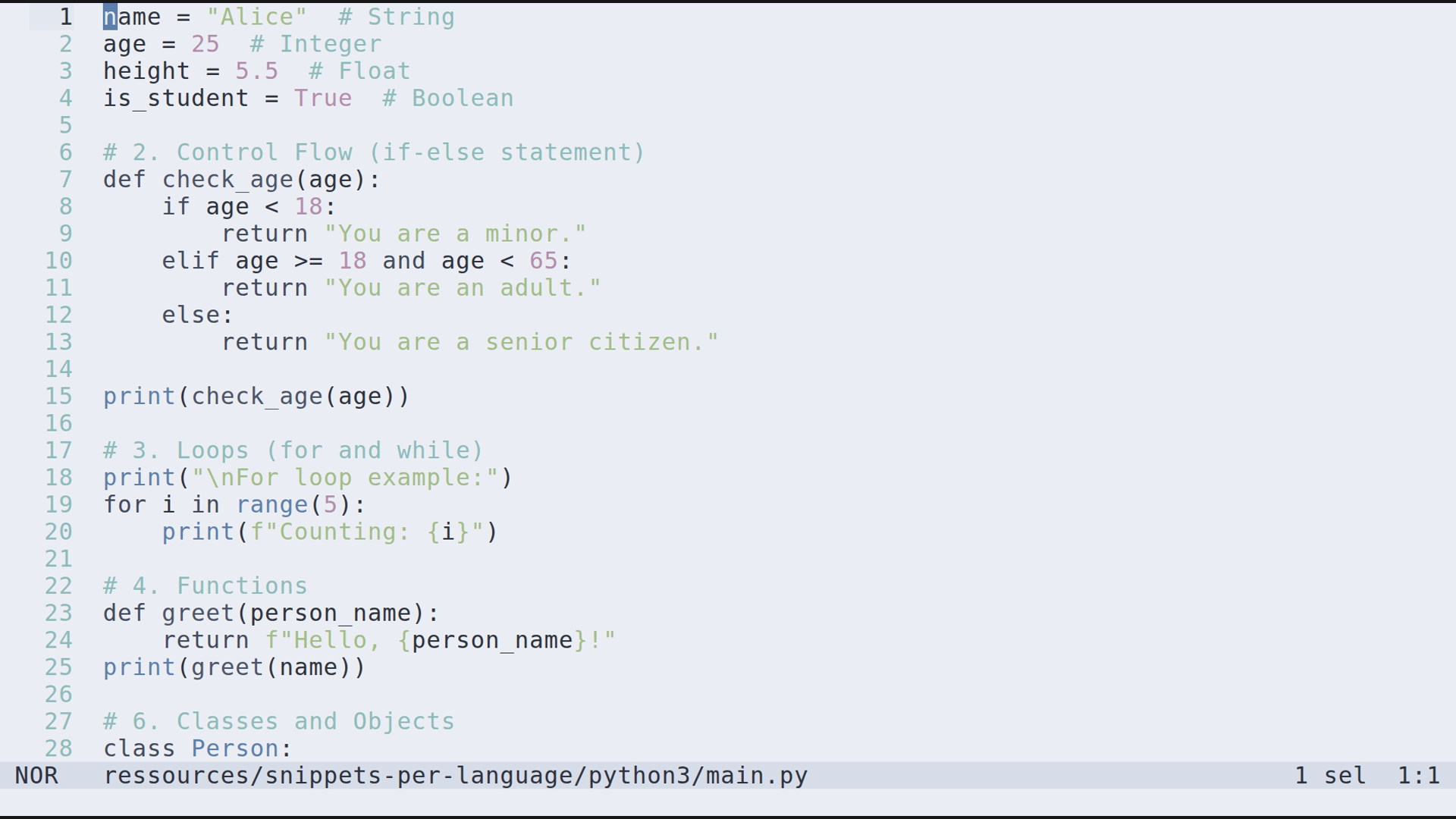Click the float value 5.5 on line 3
1456x819 pixels.
(x=256, y=71)
